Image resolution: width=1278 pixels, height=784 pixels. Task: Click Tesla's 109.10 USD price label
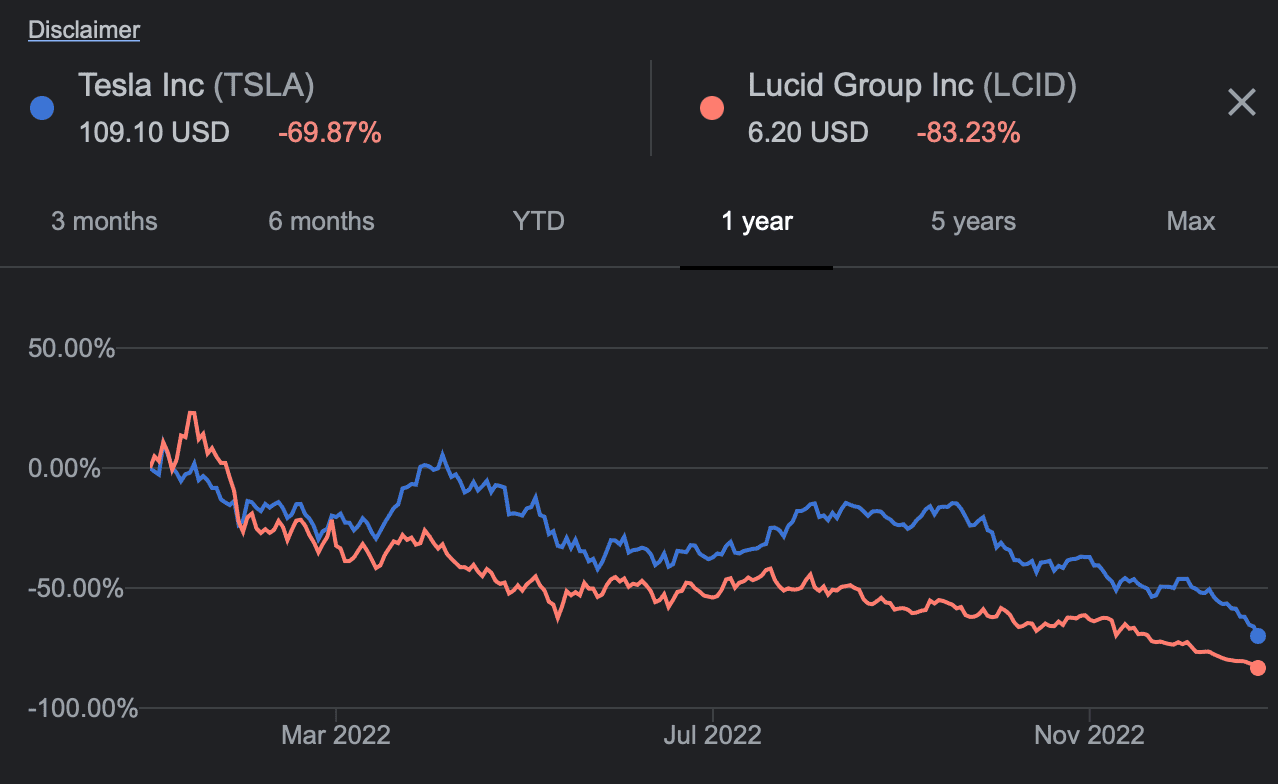(x=154, y=132)
